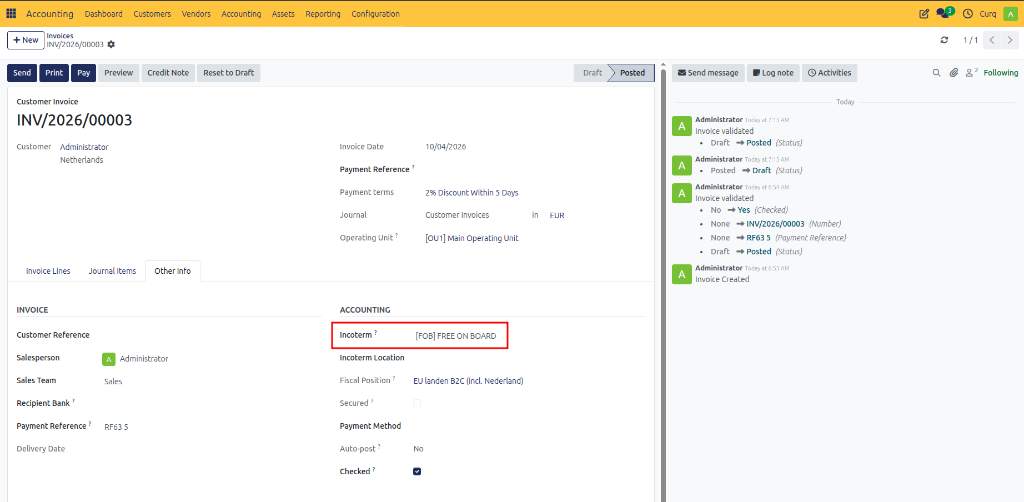The height and width of the screenshot is (502, 1024).
Task: Open the Reporting menu
Action: click(323, 14)
